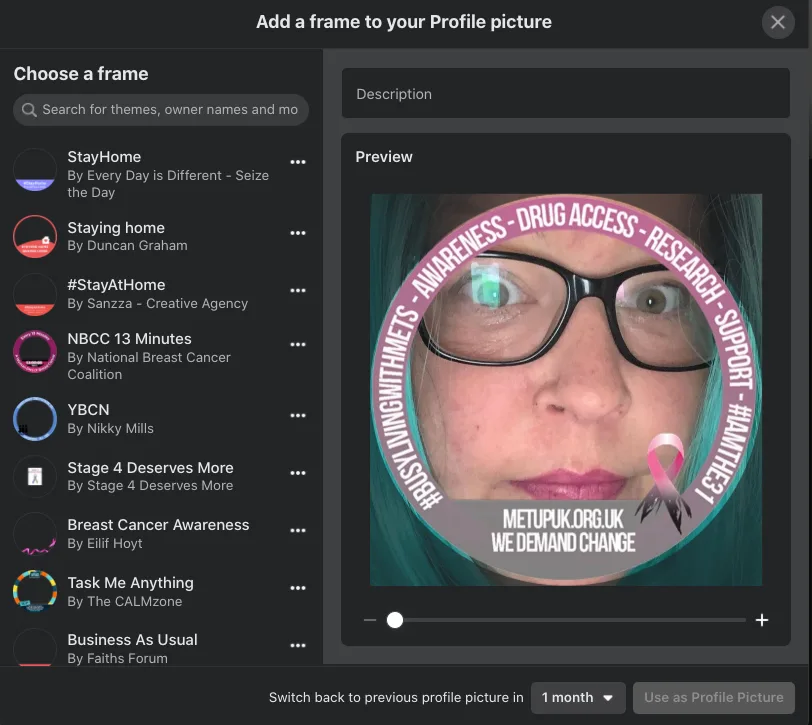Click 'YBCN' title text
The height and width of the screenshot is (725, 812).
(x=89, y=410)
